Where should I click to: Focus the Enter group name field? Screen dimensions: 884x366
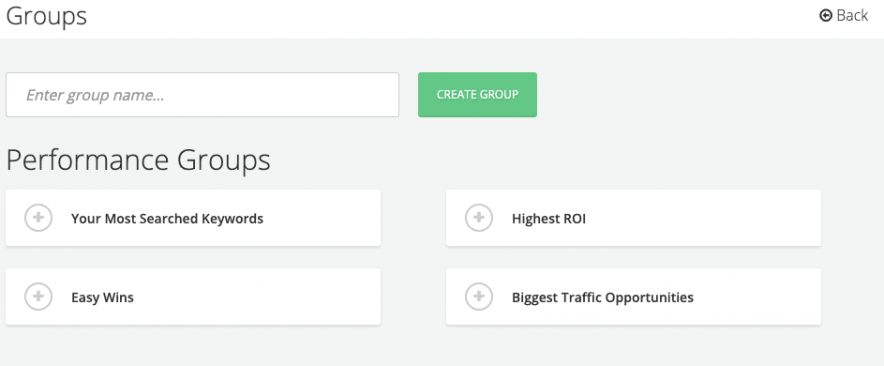202,95
